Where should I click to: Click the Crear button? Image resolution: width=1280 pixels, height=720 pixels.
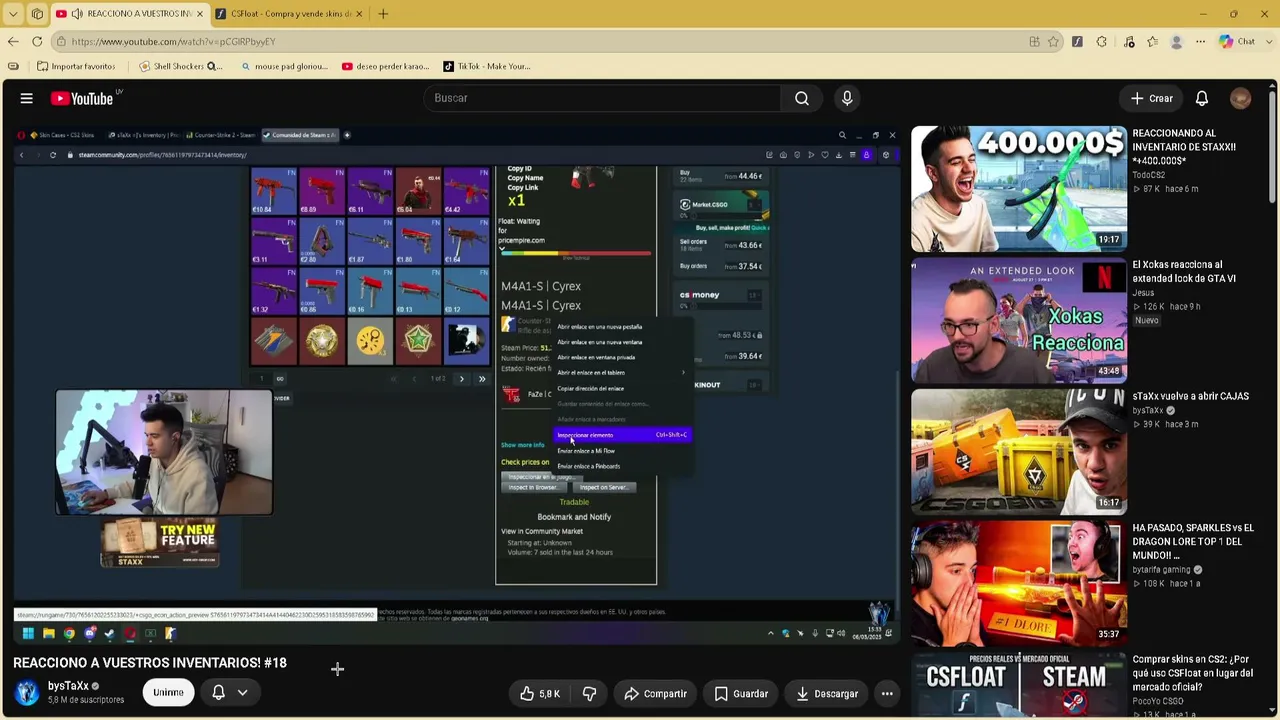pyautogui.click(x=1152, y=98)
